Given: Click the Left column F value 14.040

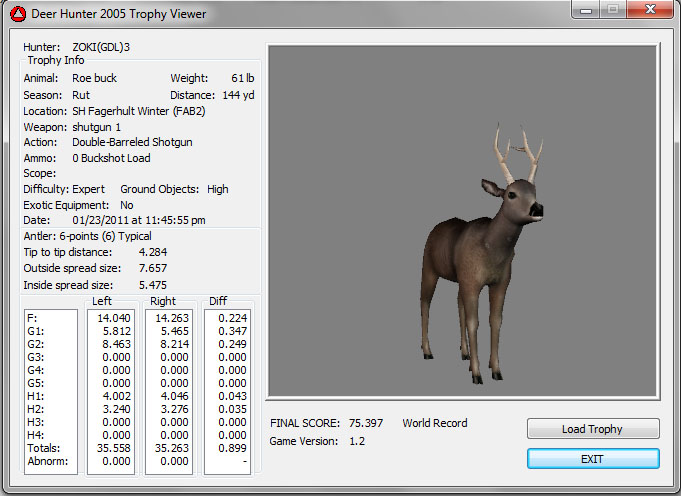Looking at the screenshot, I should pos(114,318).
